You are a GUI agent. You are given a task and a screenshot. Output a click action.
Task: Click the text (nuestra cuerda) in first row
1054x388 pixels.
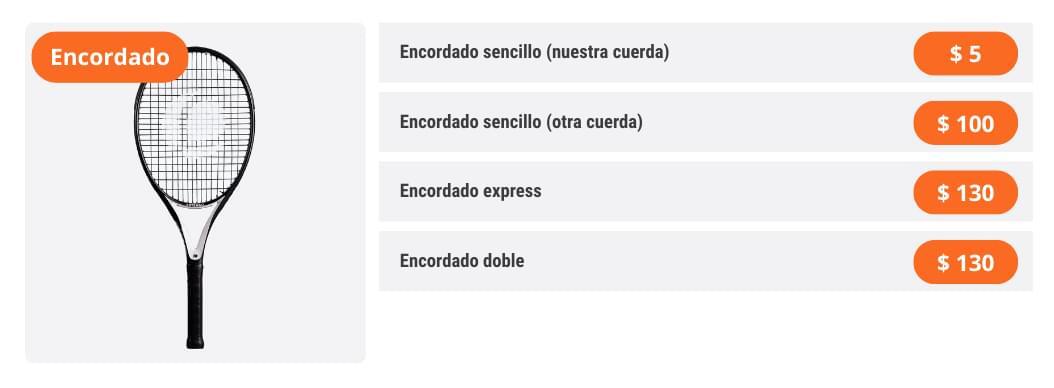coord(608,52)
